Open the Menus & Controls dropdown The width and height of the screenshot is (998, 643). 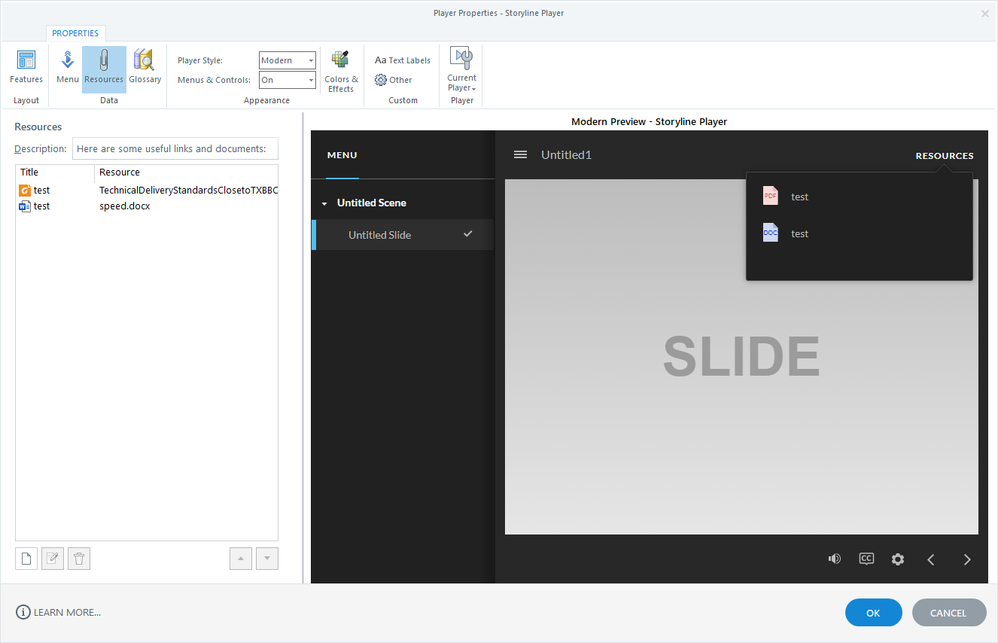[x=287, y=80]
